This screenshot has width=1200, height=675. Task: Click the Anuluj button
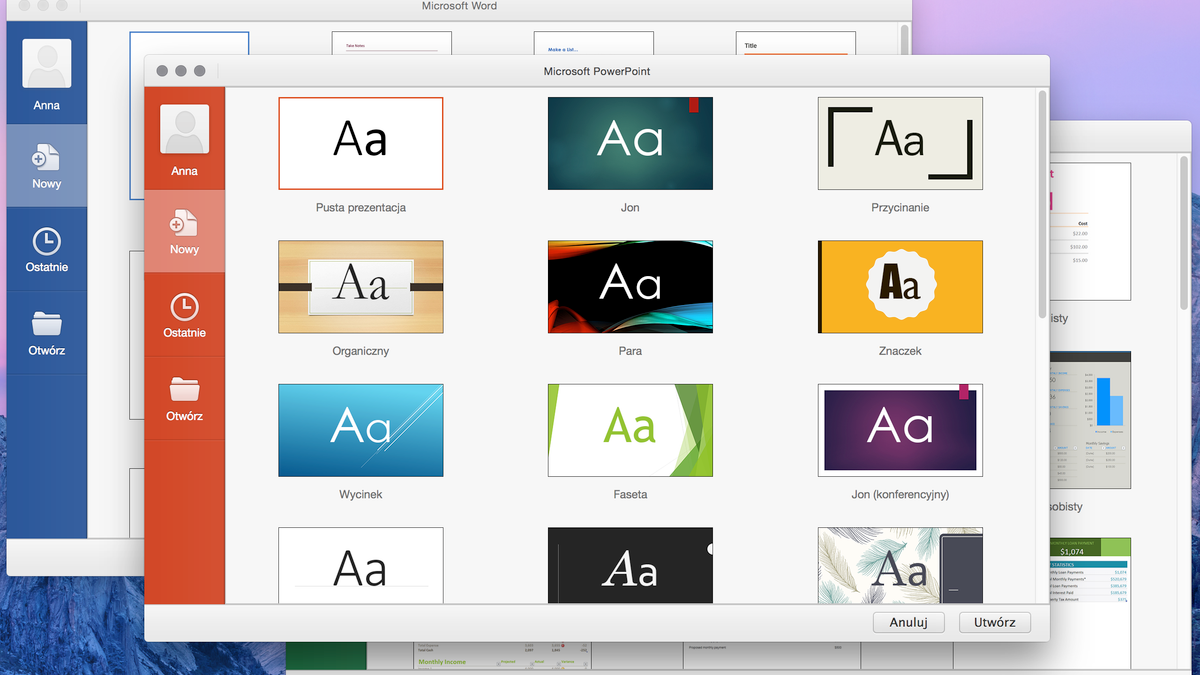tap(909, 622)
